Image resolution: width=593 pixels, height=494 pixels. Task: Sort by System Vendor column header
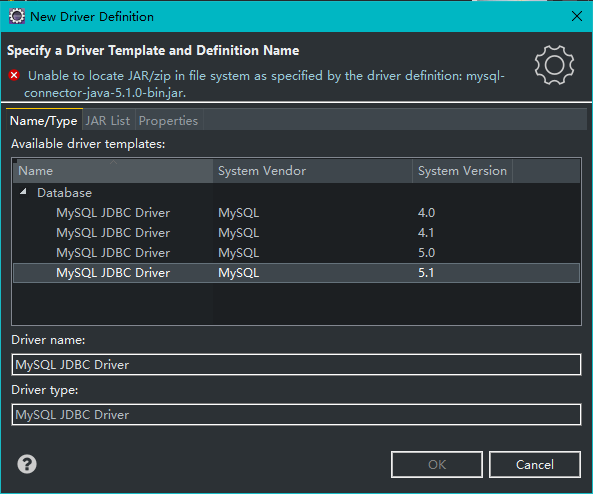pyautogui.click(x=312, y=171)
